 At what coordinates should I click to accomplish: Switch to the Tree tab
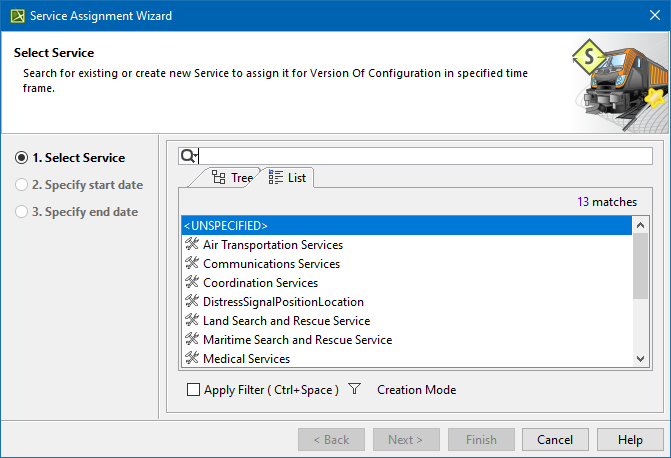pyautogui.click(x=232, y=178)
